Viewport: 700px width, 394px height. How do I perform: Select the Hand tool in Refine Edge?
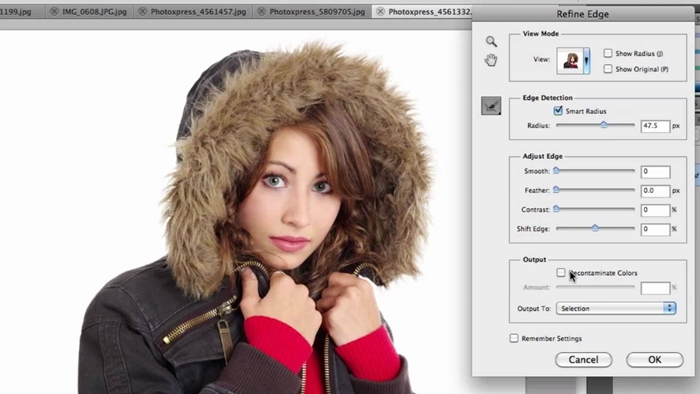tap(491, 60)
